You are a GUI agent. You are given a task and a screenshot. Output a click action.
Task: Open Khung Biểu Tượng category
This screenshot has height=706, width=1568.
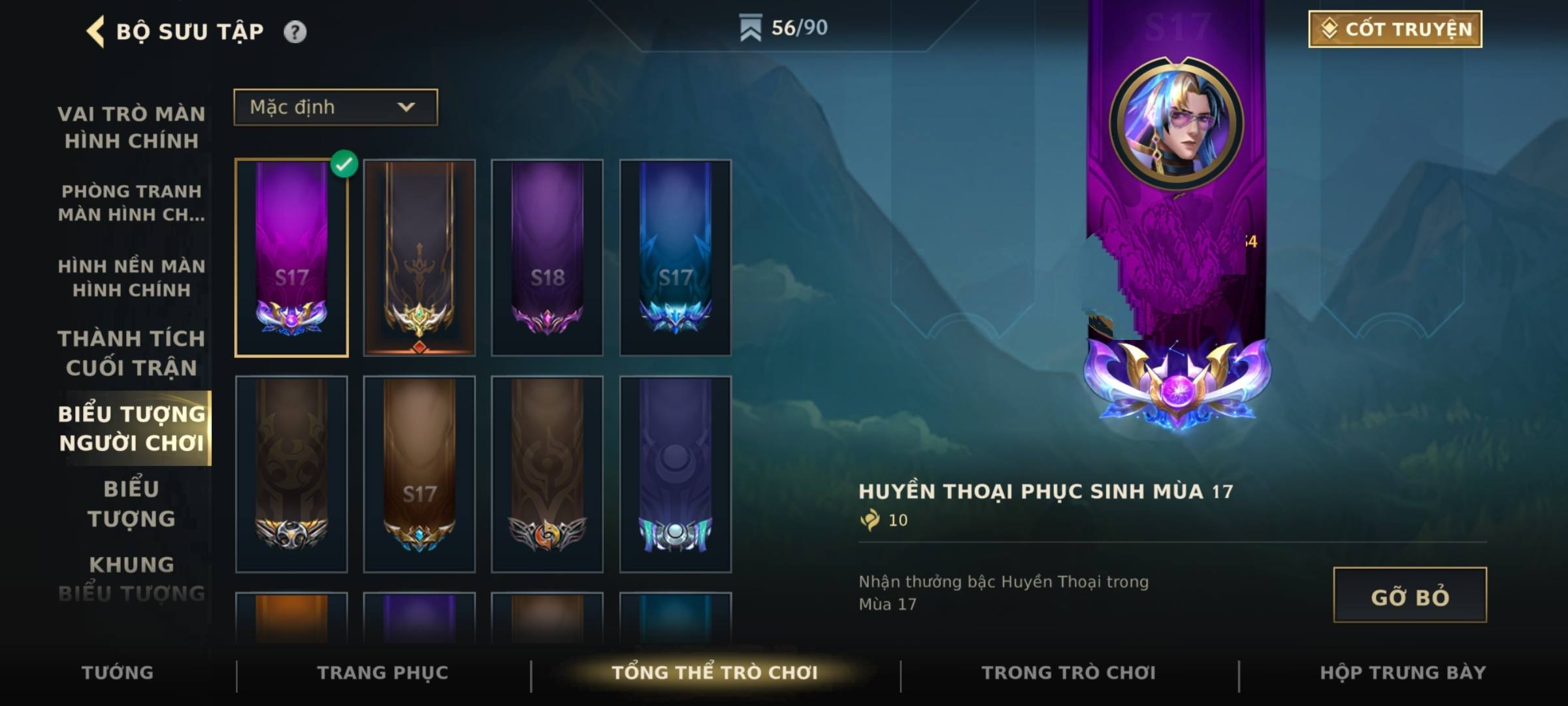point(131,579)
